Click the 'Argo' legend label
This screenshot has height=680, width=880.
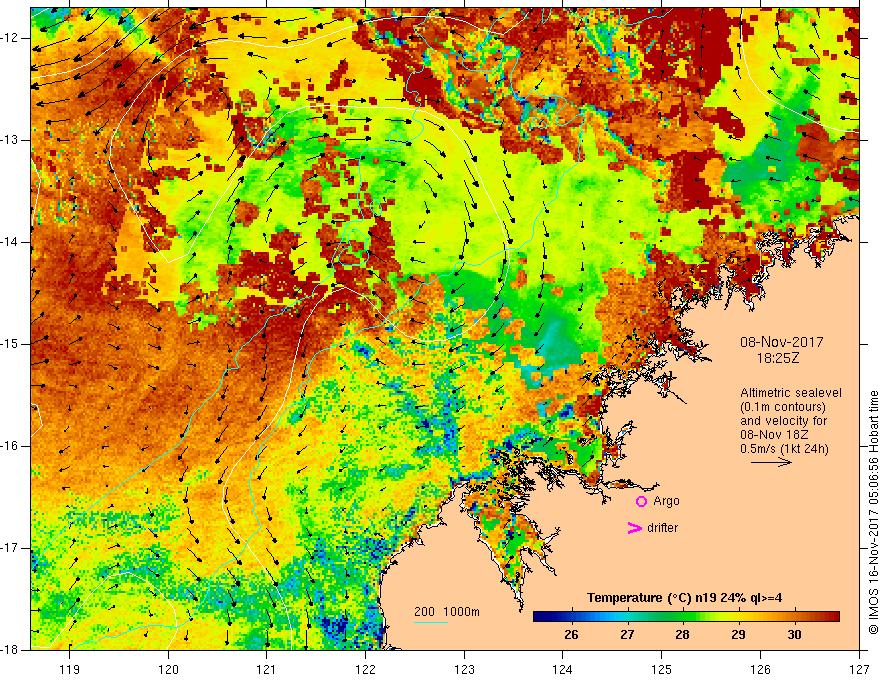[666, 501]
